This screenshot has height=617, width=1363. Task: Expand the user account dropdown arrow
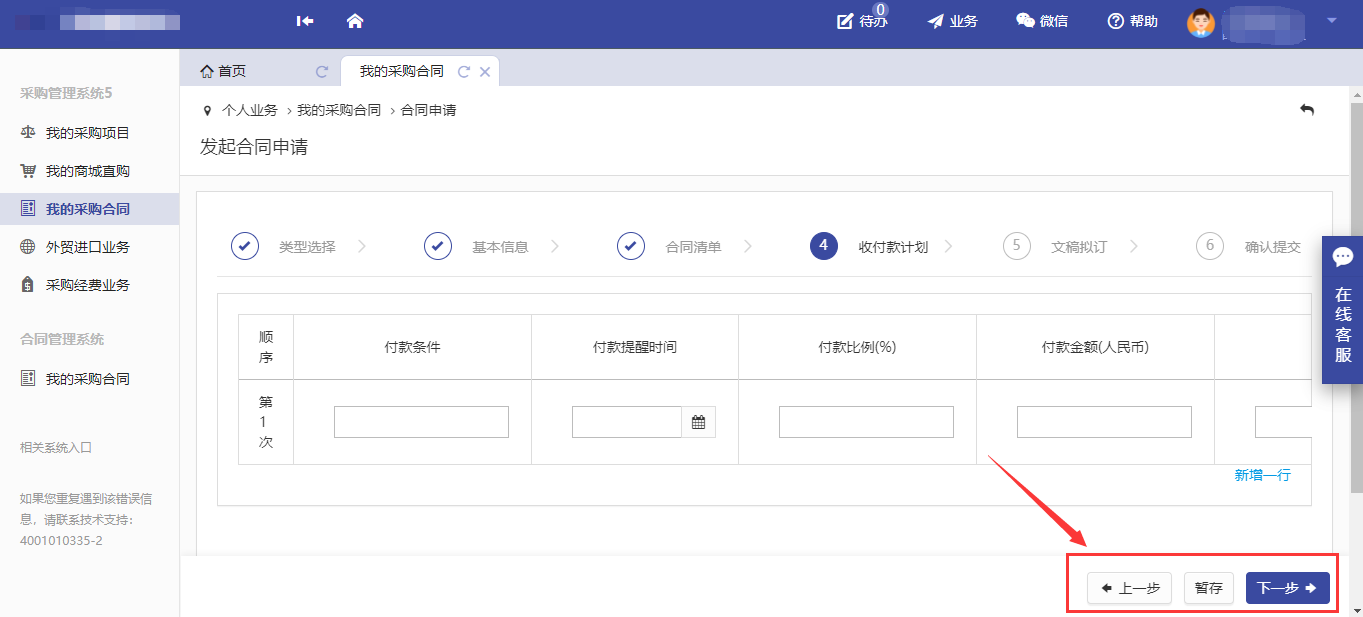pyautogui.click(x=1331, y=20)
